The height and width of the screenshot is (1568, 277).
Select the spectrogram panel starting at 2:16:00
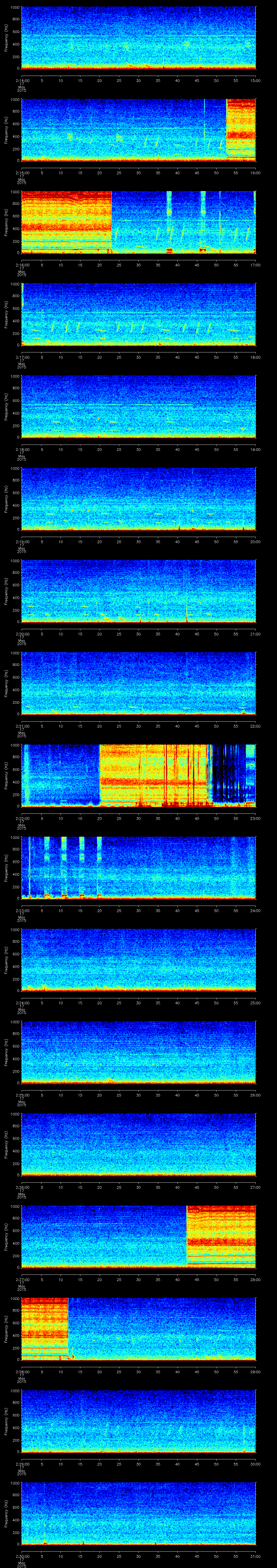point(139,222)
